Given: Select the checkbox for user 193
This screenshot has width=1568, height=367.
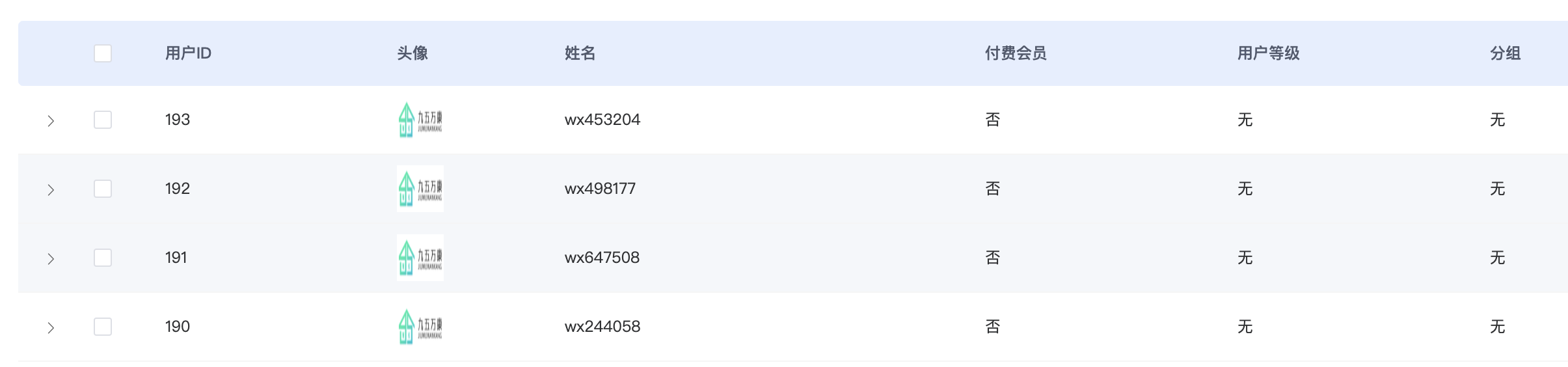Looking at the screenshot, I should point(103,120).
